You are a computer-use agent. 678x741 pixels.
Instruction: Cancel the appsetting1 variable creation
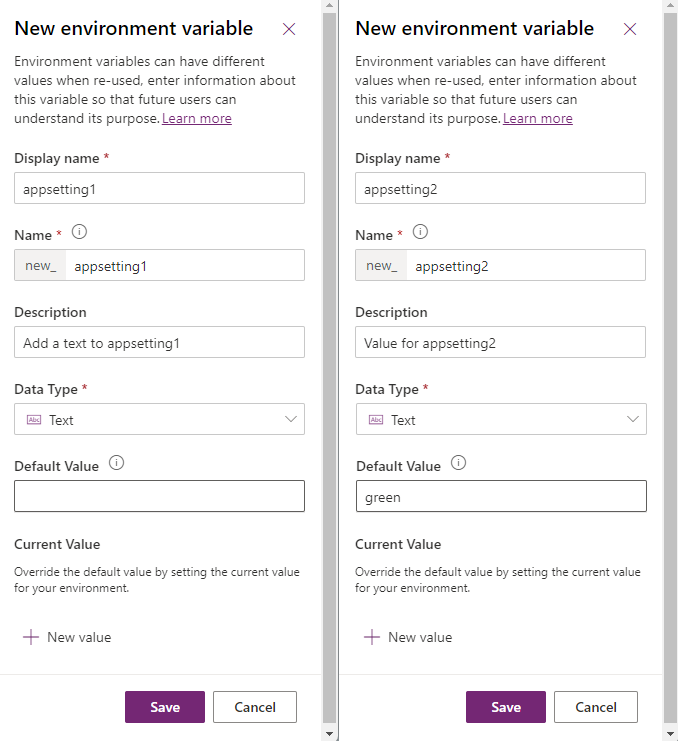coord(255,707)
